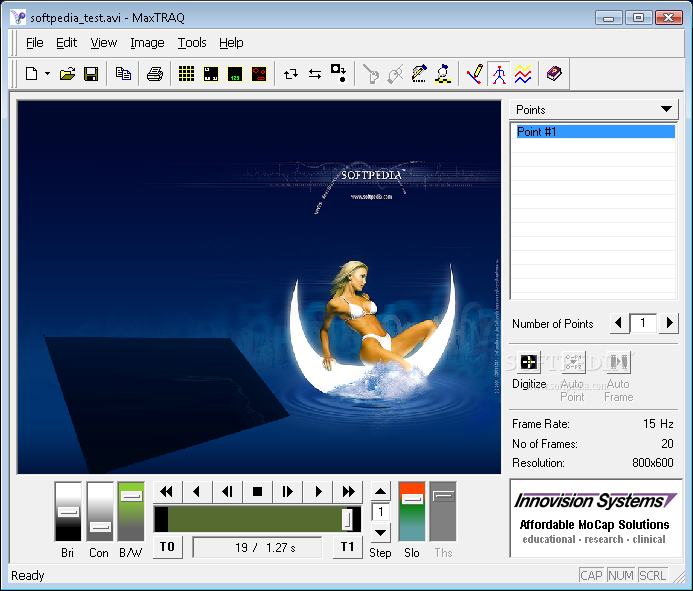
Task: Click the green frame position slider
Action: pyautogui.click(x=258, y=519)
